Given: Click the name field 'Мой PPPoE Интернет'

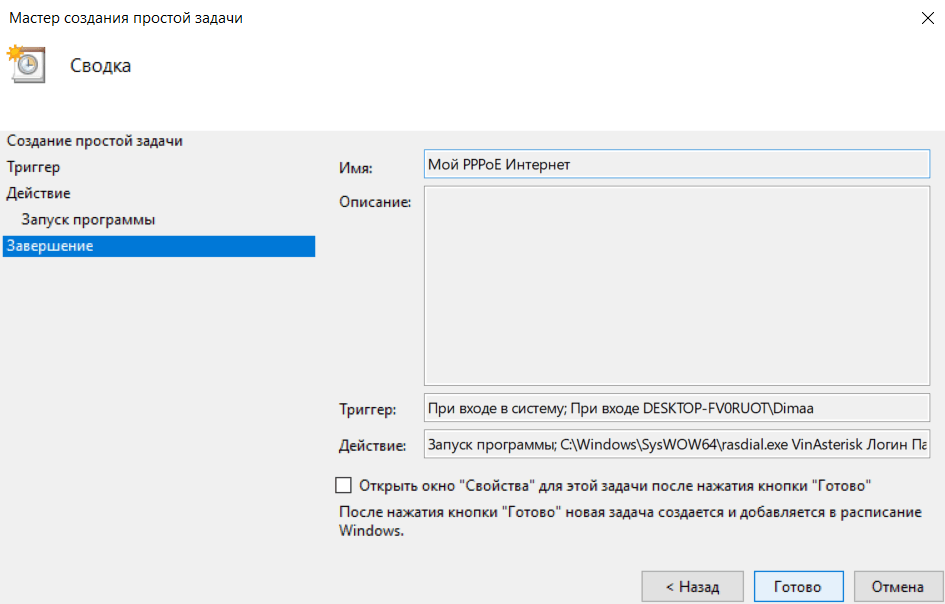Looking at the screenshot, I should click(676, 164).
